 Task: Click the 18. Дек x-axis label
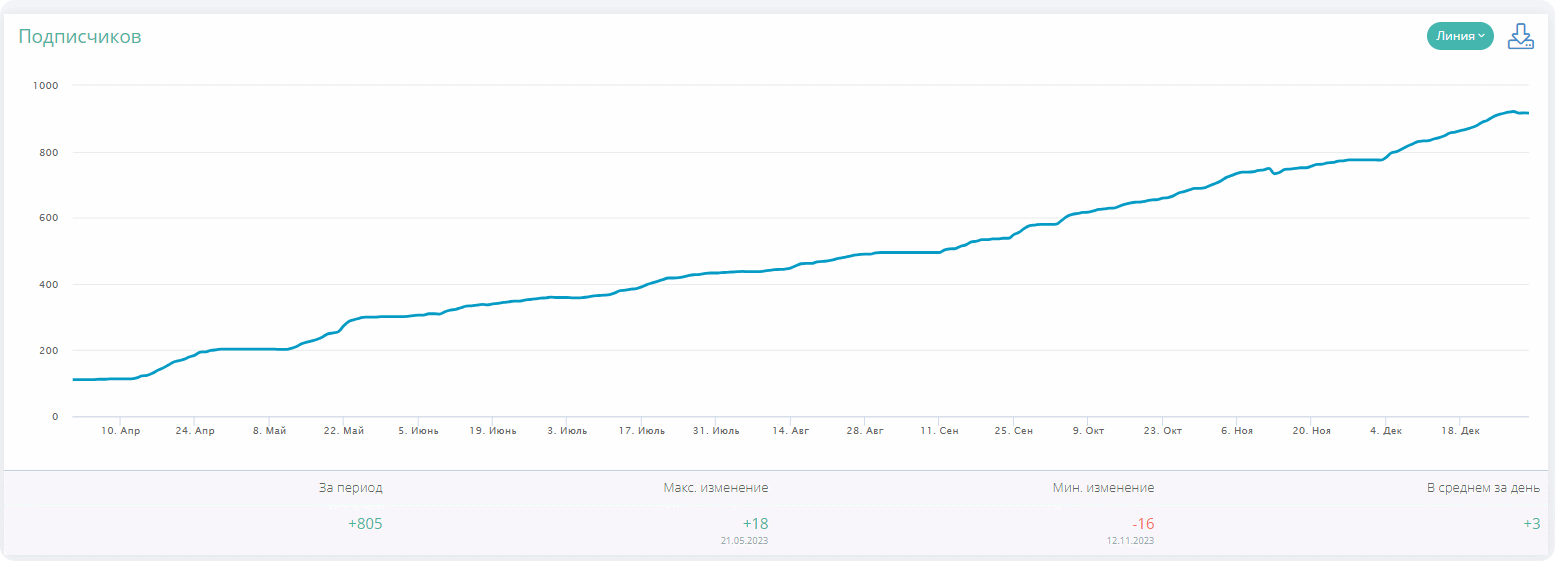coord(1459,431)
